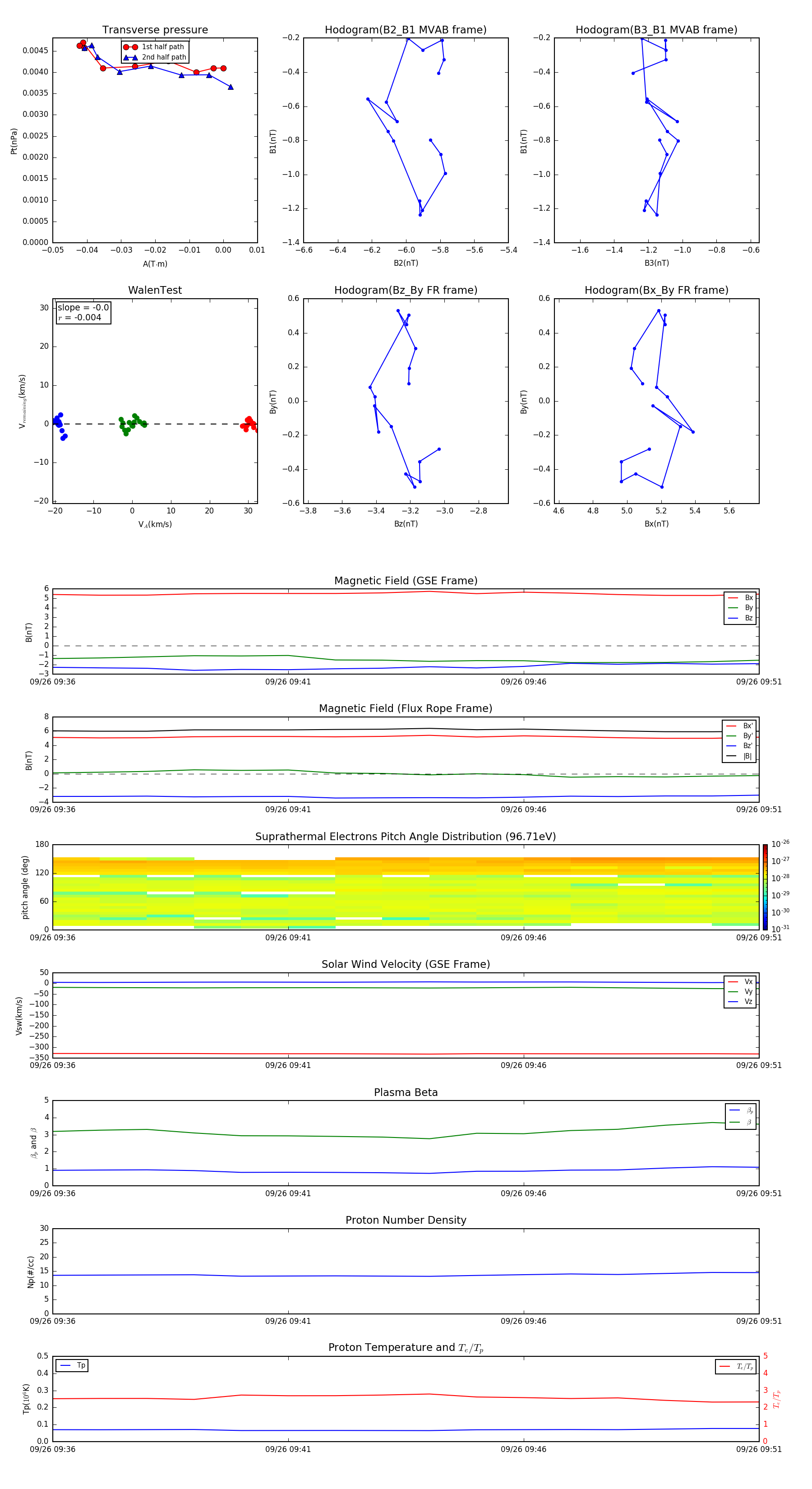Click the red 'Te/Tp' legend entry
Screen dimensions: 812x1489
pos(736,1366)
